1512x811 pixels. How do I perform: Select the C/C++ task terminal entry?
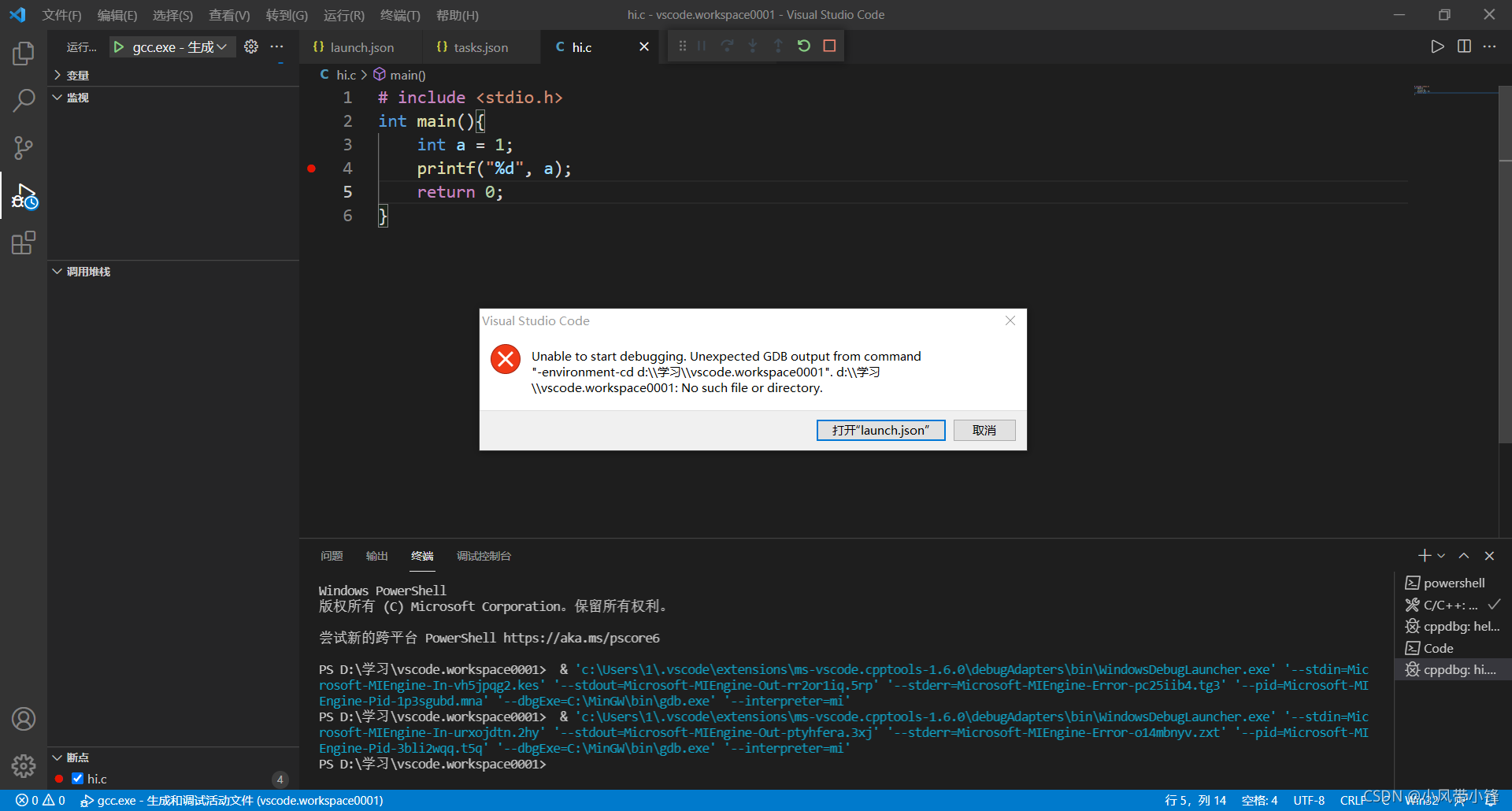[x=1453, y=605]
